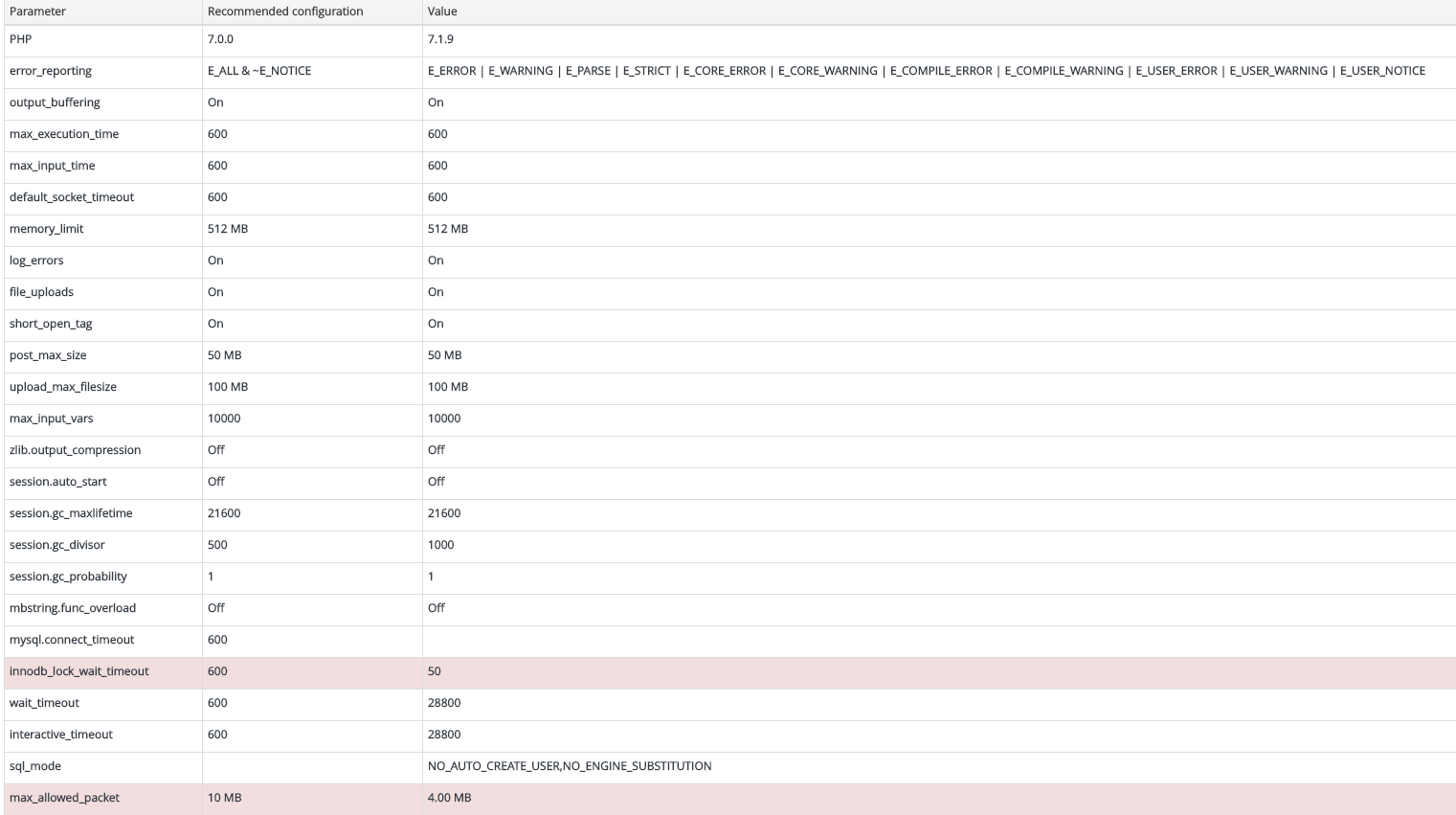Viewport: 1456px width, 815px height.
Task: Select the innodb_lock_wait_timeout value 50
Action: (435, 671)
